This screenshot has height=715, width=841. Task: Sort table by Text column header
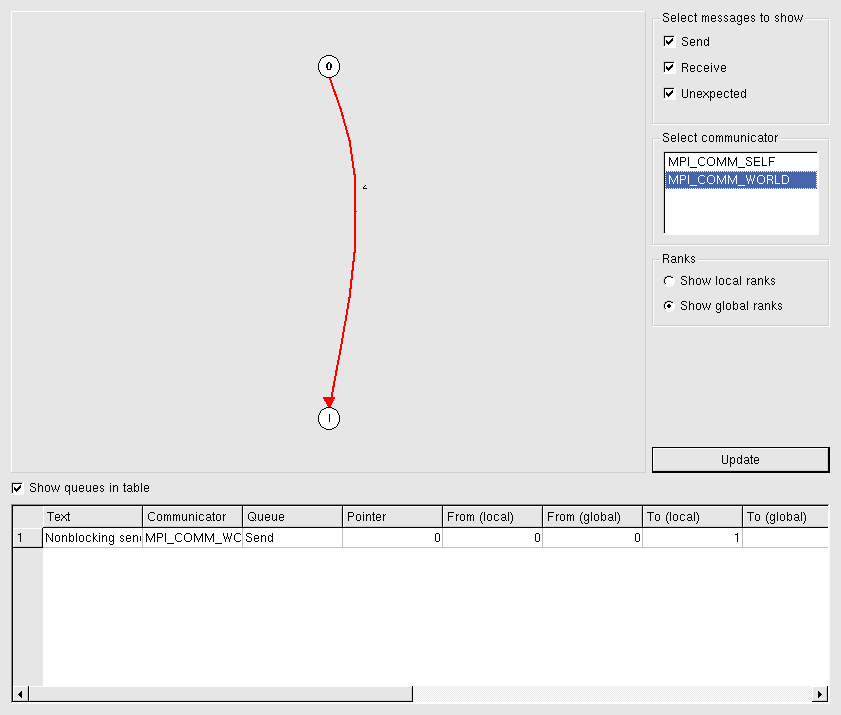click(92, 517)
